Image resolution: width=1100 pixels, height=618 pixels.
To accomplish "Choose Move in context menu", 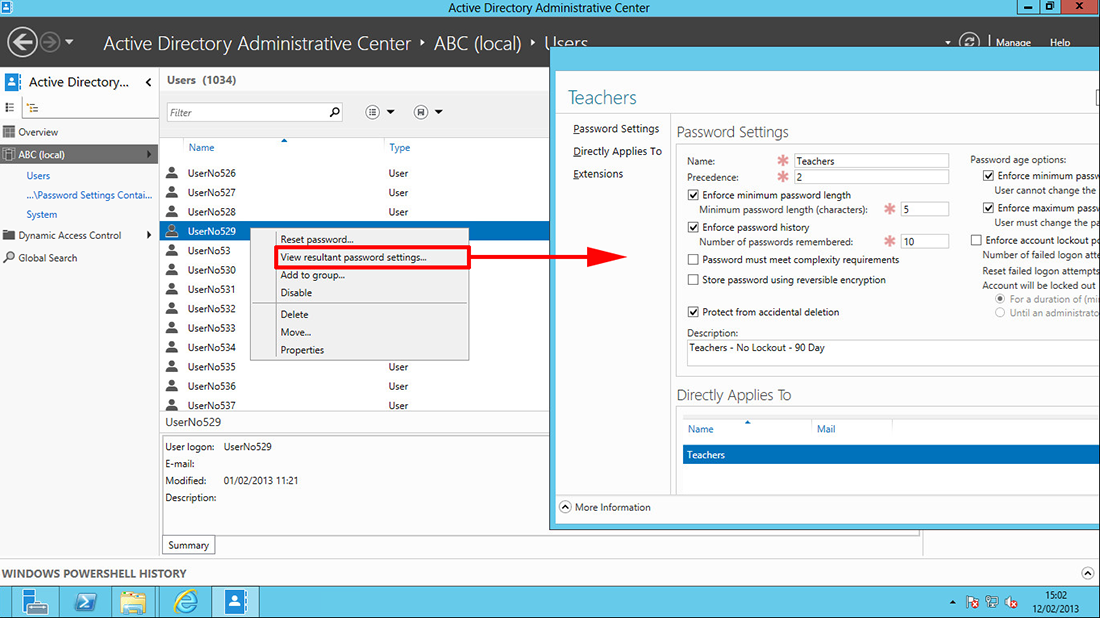I will click(x=295, y=332).
